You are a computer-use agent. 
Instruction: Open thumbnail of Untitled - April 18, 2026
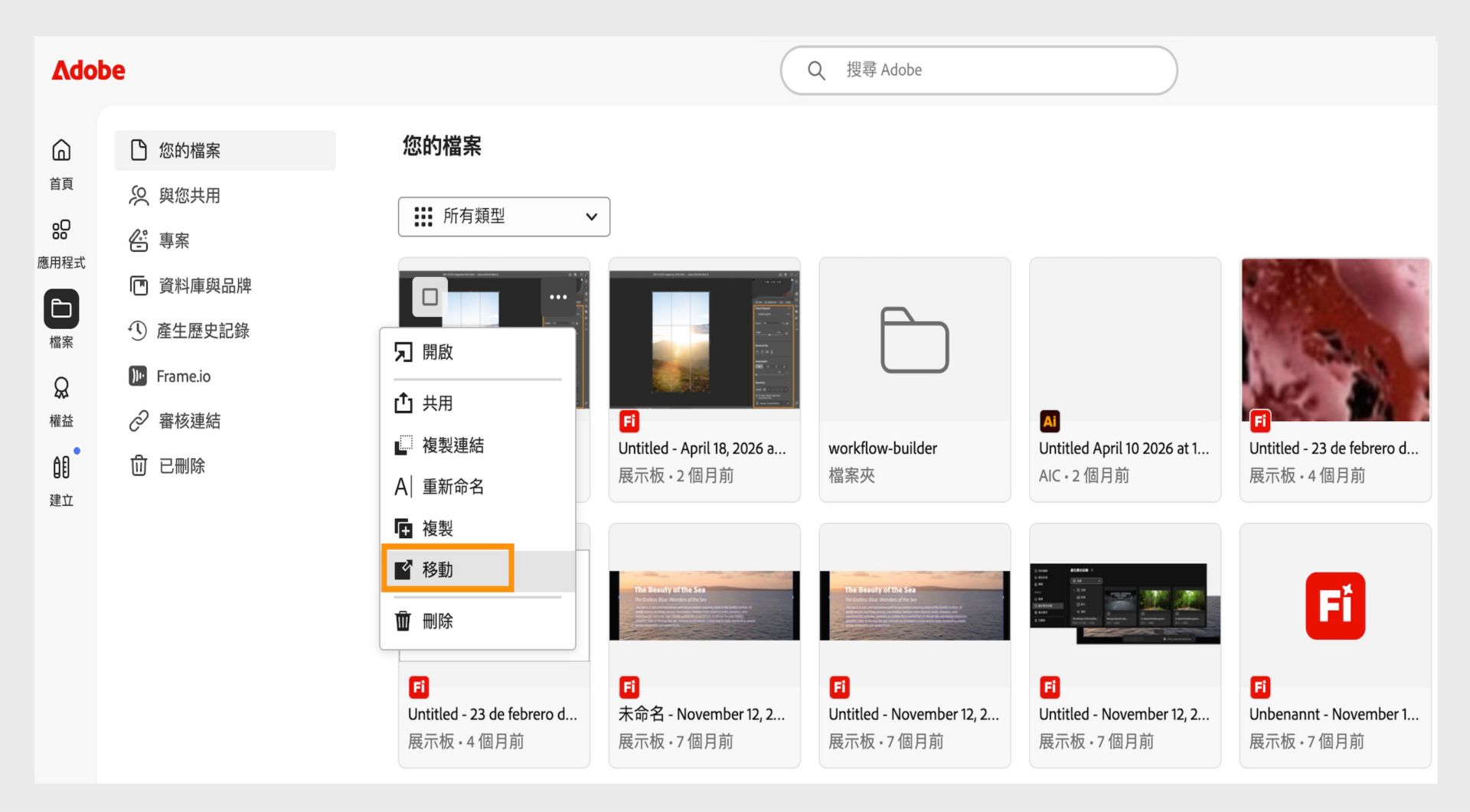pos(704,339)
